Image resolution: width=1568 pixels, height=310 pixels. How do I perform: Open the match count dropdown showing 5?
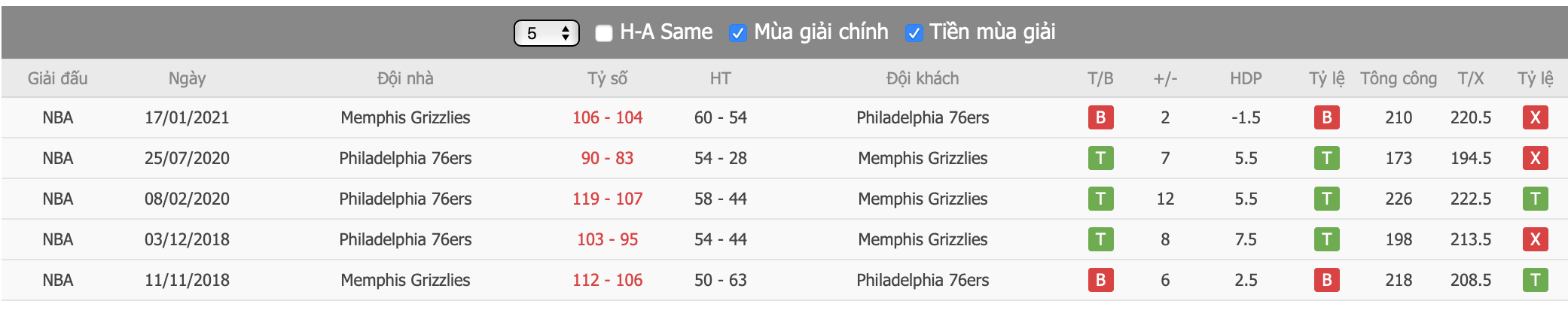[546, 33]
